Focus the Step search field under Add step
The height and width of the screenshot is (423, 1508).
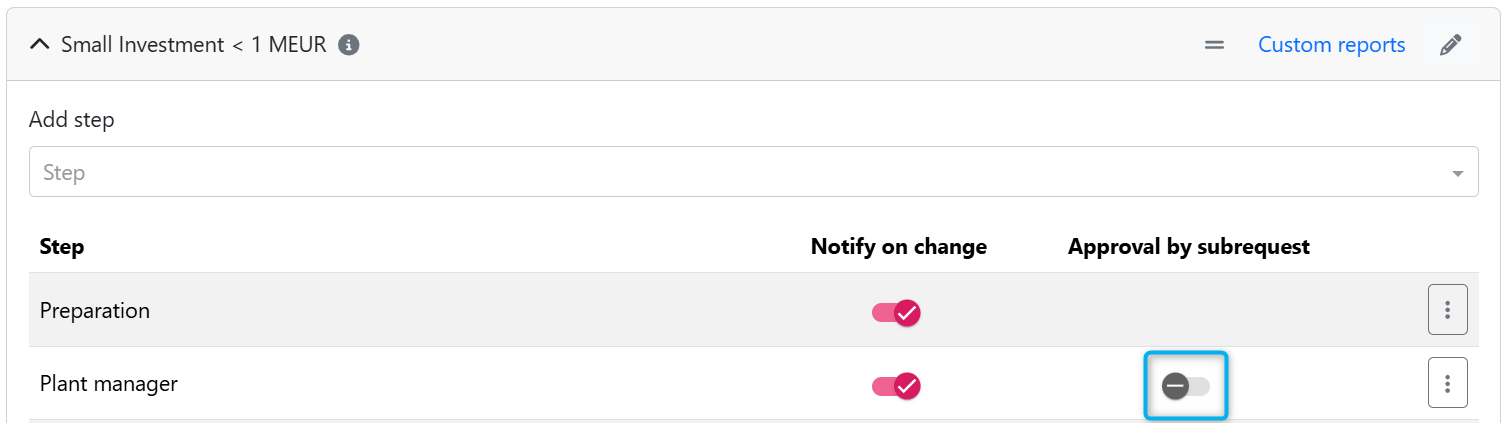pyautogui.click(x=753, y=172)
